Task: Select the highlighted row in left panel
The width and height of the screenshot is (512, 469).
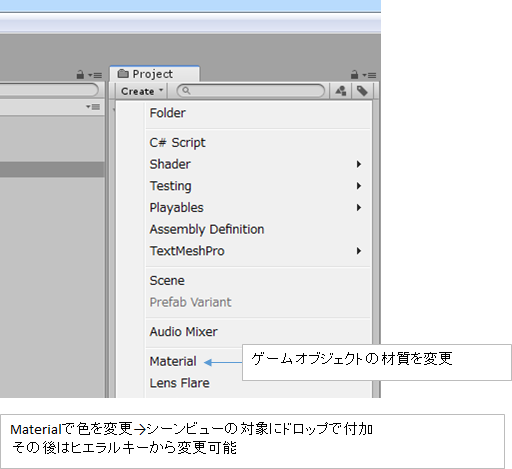Action: pos(52,169)
